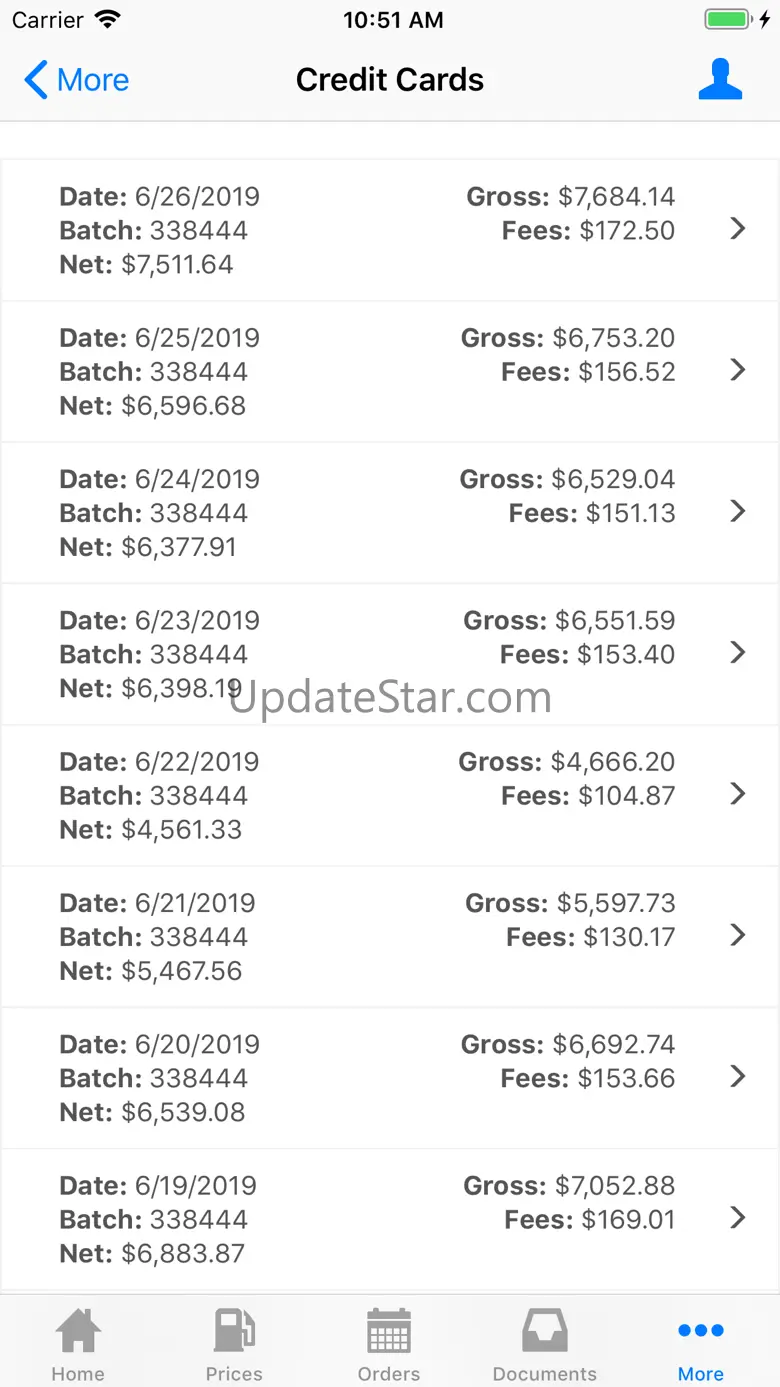Tap the Home house icon
Image resolution: width=780 pixels, height=1387 pixels.
pos(78,1331)
